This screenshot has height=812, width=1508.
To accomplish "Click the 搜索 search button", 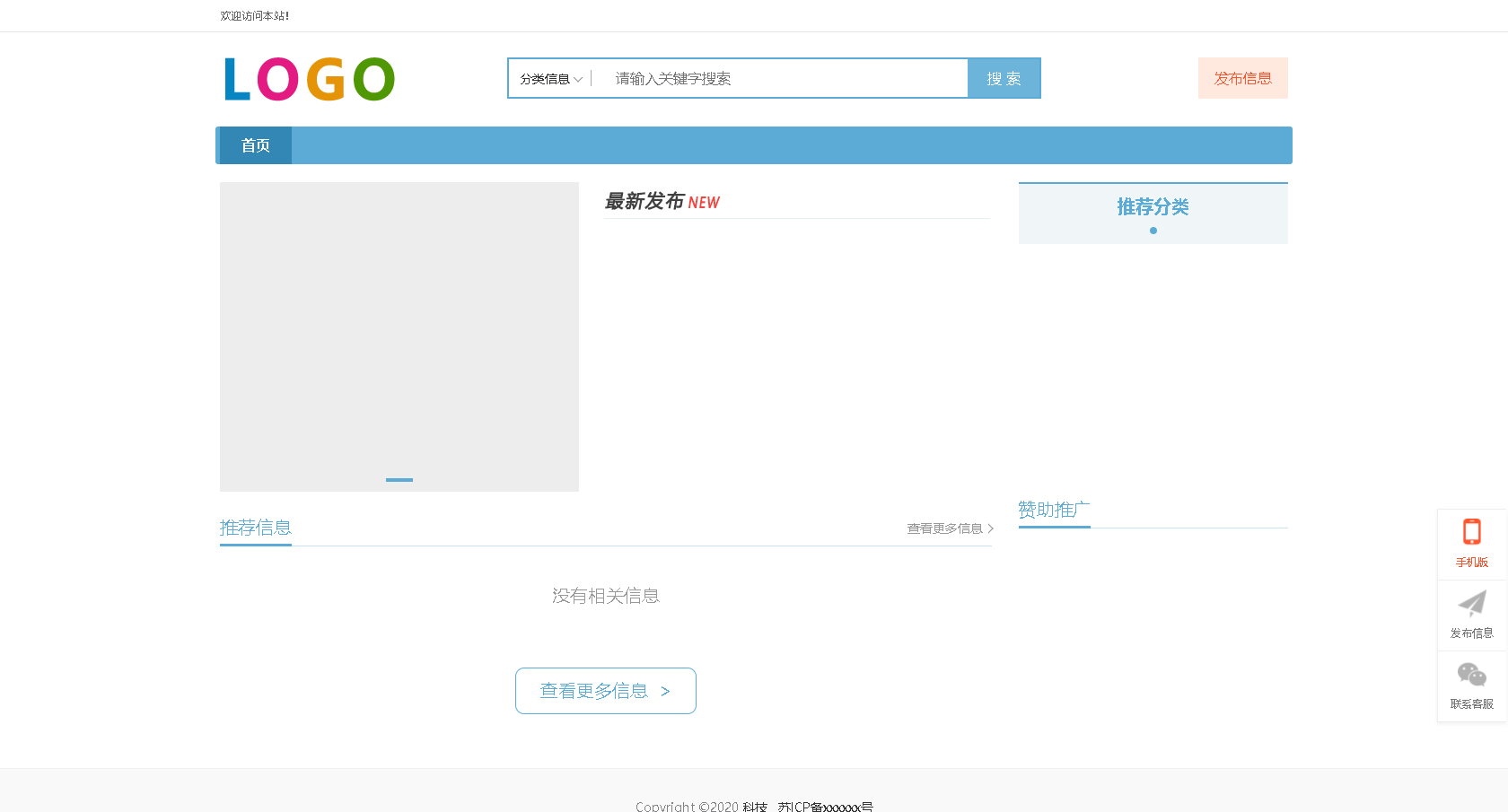I will pos(1004,78).
